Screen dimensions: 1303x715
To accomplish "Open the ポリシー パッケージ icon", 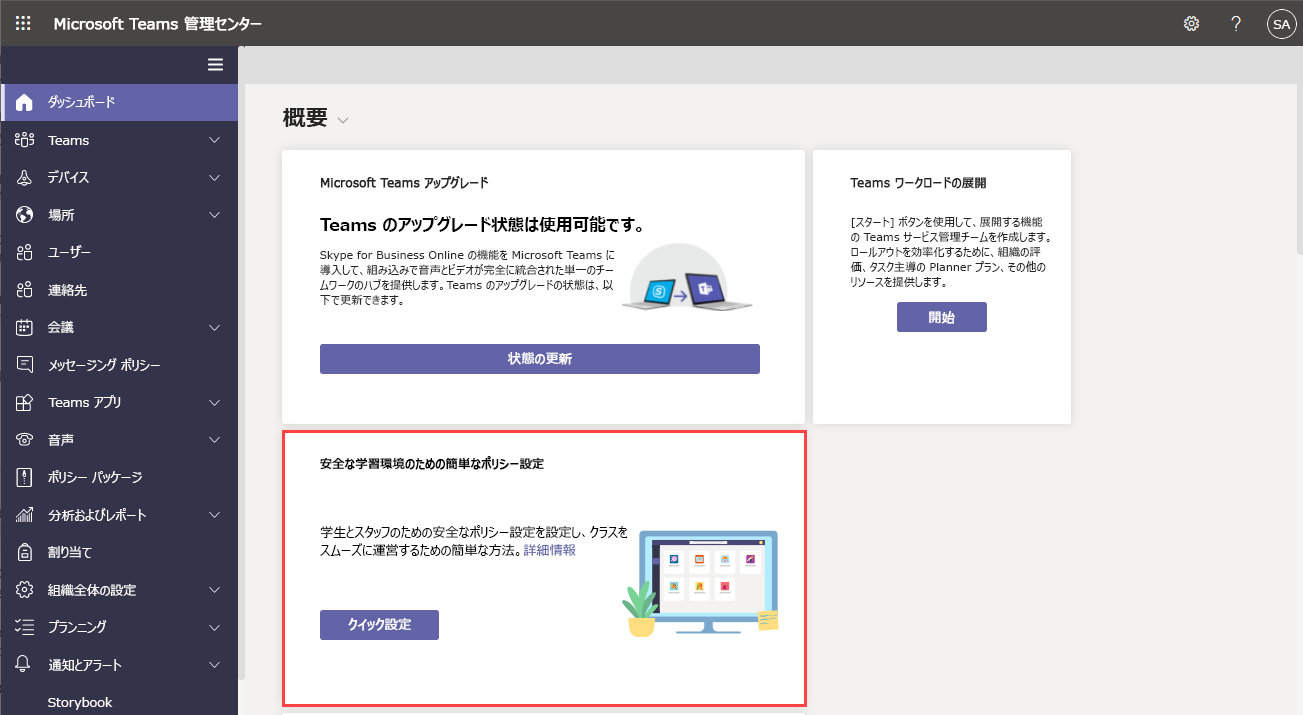I will pyautogui.click(x=23, y=477).
